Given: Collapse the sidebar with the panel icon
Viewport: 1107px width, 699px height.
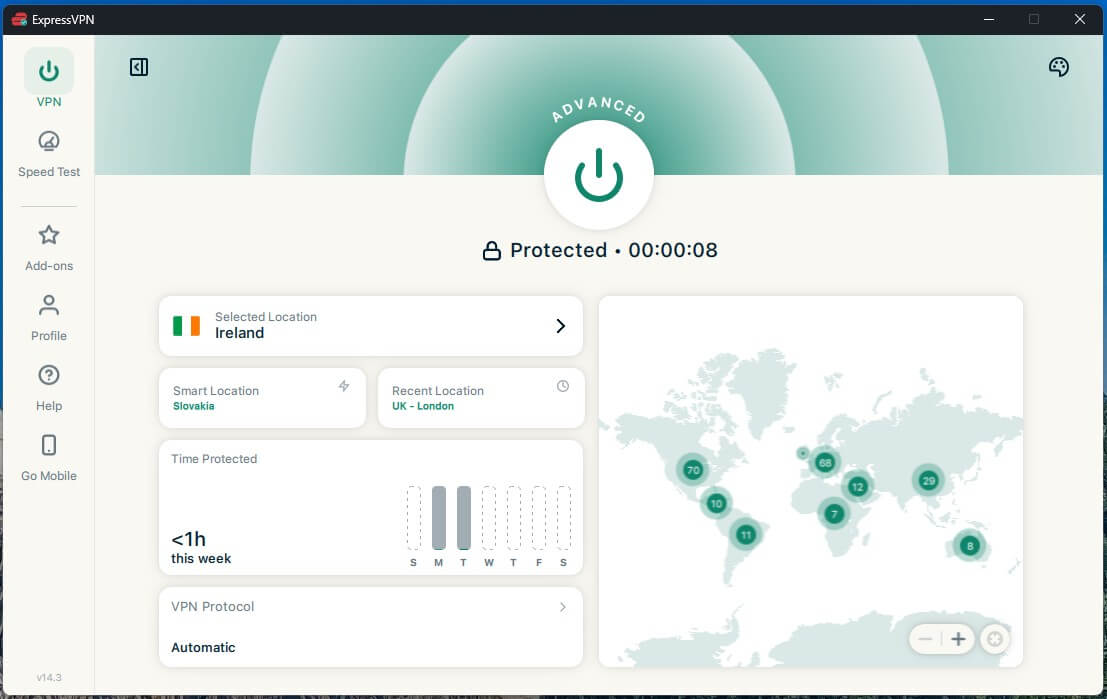Looking at the screenshot, I should point(139,67).
